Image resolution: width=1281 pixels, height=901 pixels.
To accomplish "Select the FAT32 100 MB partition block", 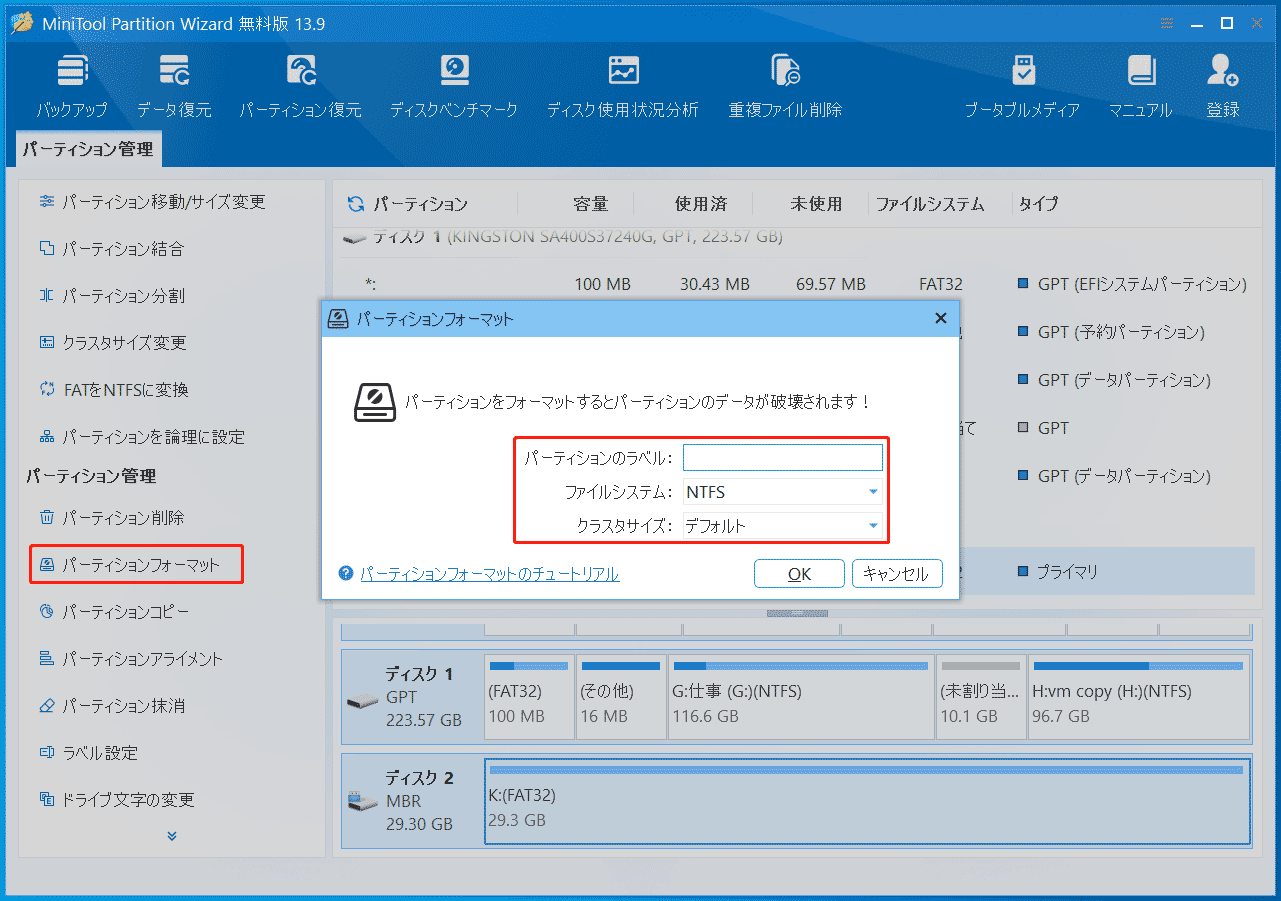I will (x=529, y=697).
